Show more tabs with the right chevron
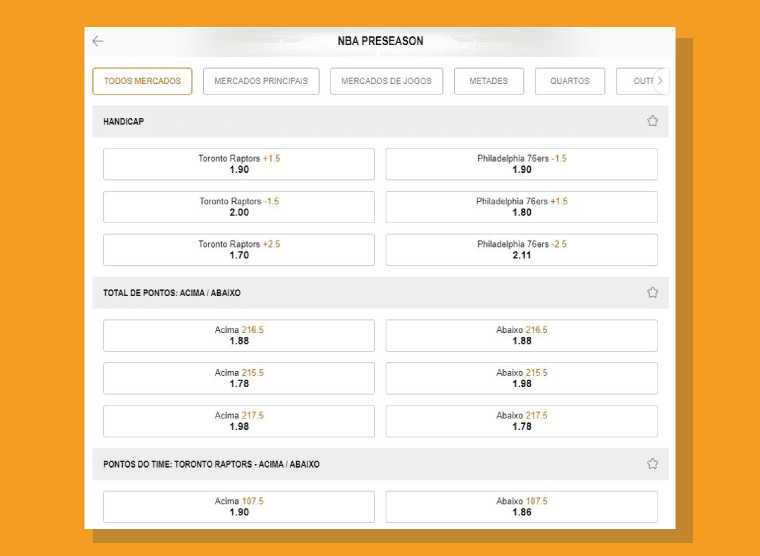Image resolution: width=760 pixels, height=556 pixels. [661, 81]
